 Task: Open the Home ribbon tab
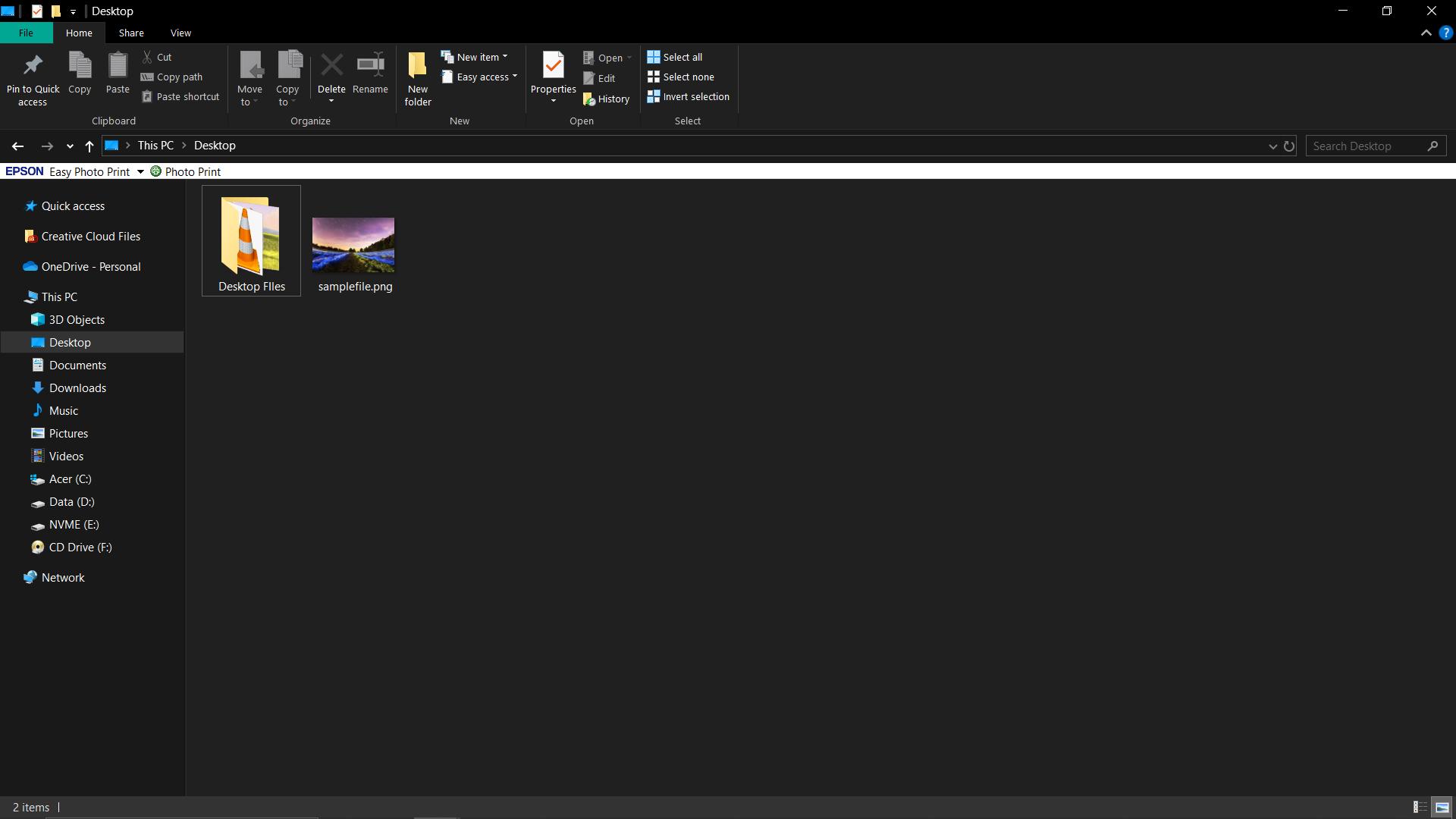[x=79, y=33]
